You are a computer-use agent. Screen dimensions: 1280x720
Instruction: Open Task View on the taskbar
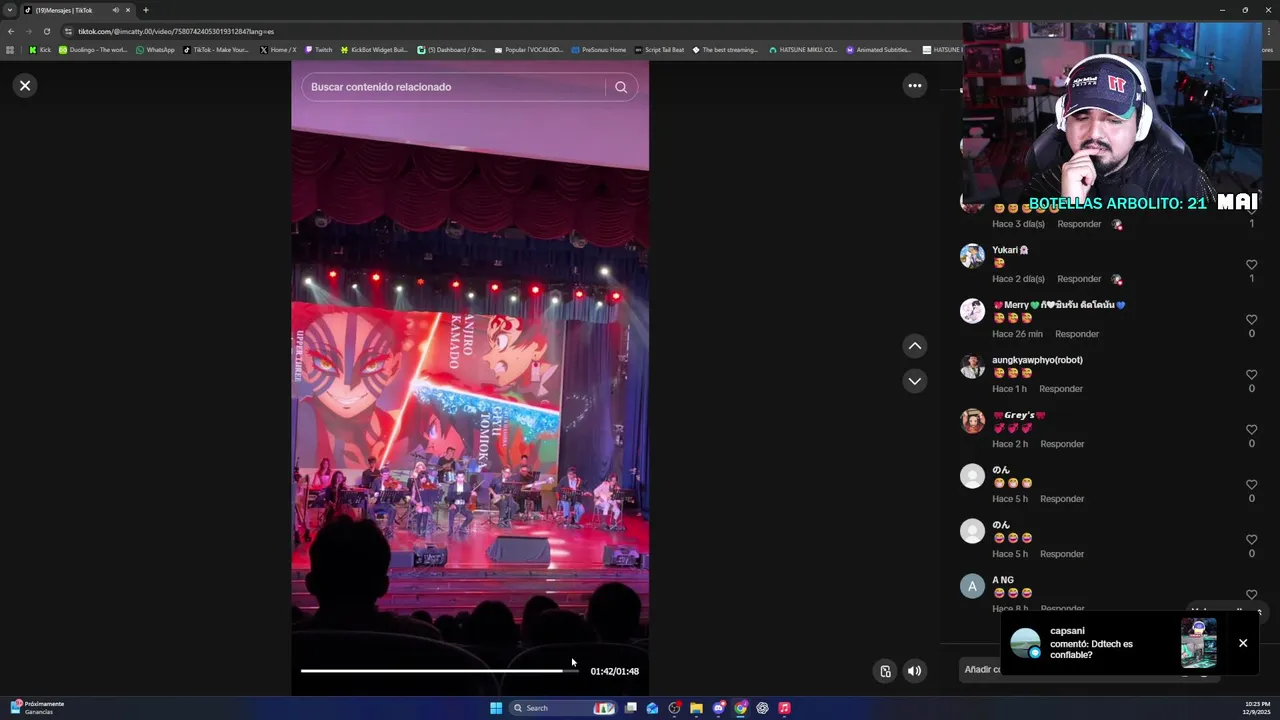pyautogui.click(x=631, y=708)
